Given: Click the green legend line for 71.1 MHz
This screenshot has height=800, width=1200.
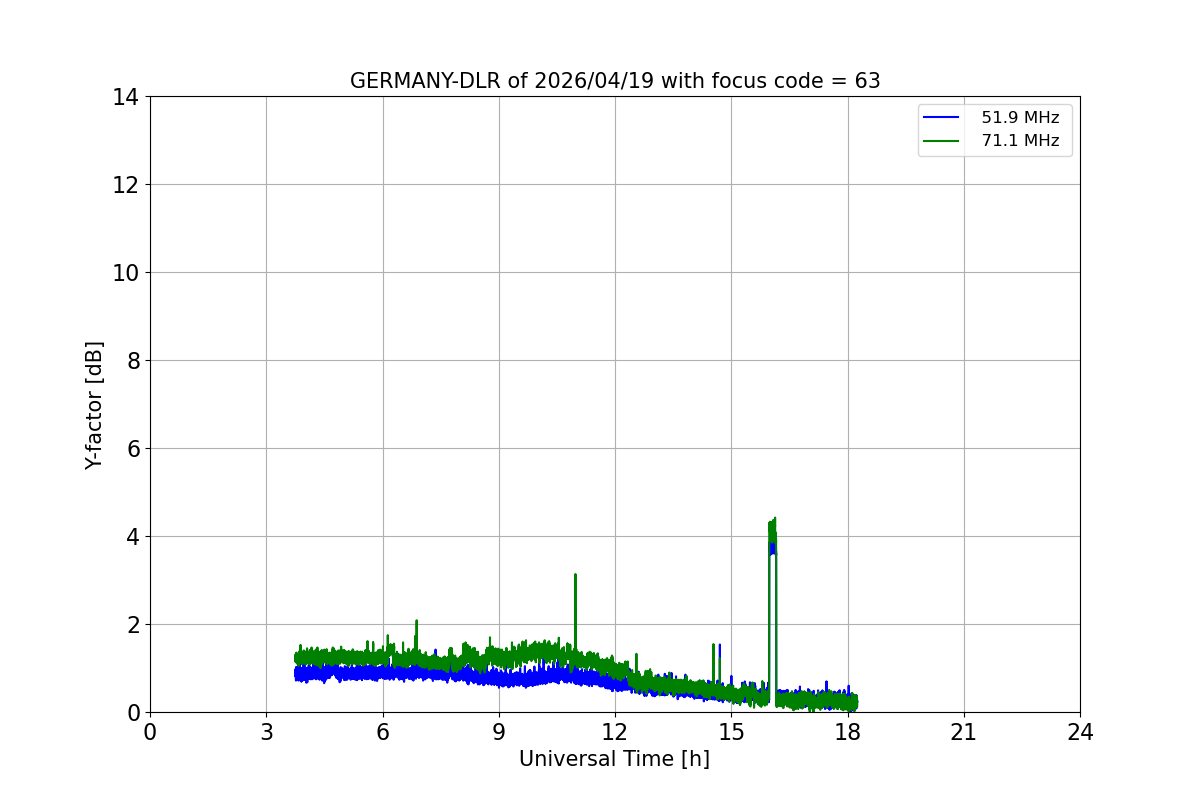Looking at the screenshot, I should click(x=942, y=141).
